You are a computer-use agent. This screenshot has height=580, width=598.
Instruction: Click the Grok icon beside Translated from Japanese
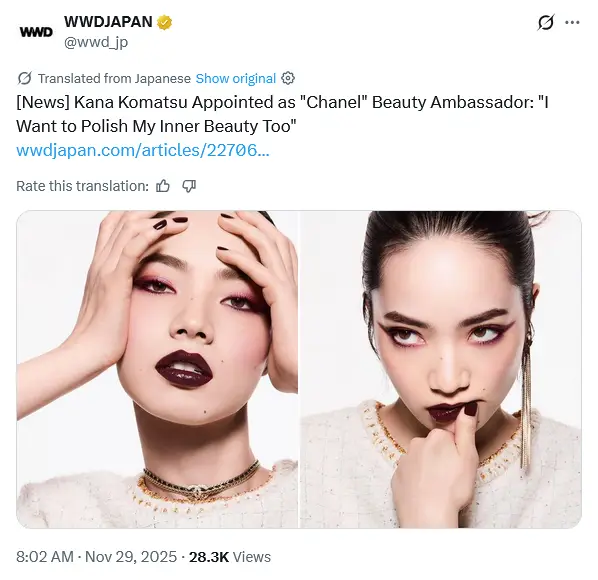[x=24, y=79]
